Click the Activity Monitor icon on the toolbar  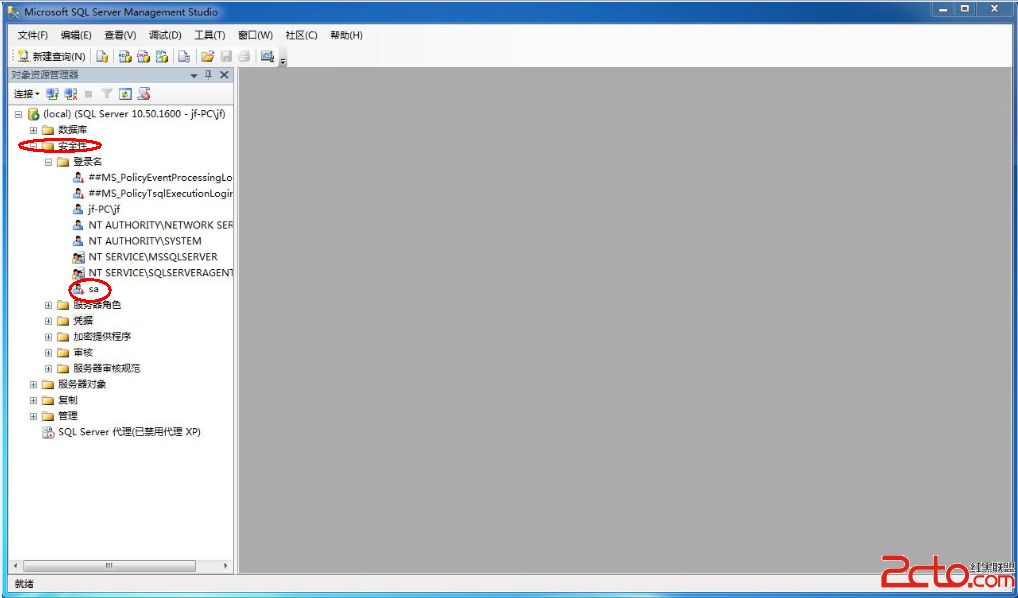tap(266, 56)
